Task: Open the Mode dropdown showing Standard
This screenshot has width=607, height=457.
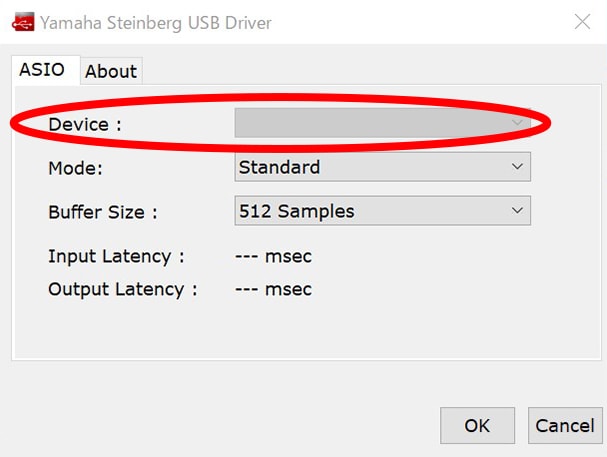Action: click(370, 167)
